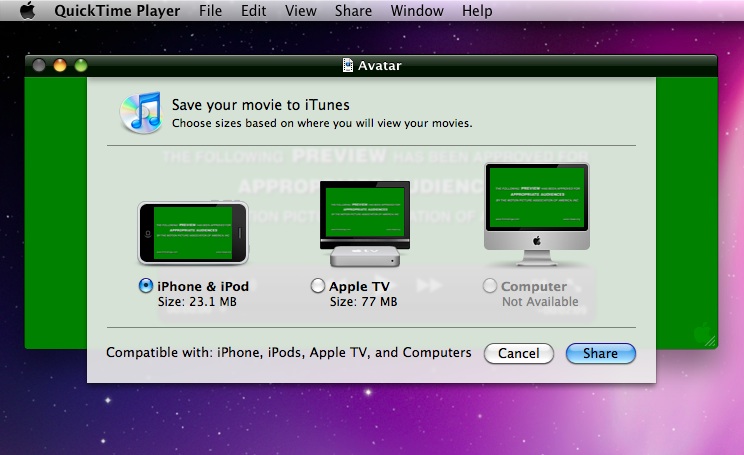Image resolution: width=744 pixels, height=455 pixels.
Task: Click the 'Not Available' text under Computer
Action: tap(540, 302)
